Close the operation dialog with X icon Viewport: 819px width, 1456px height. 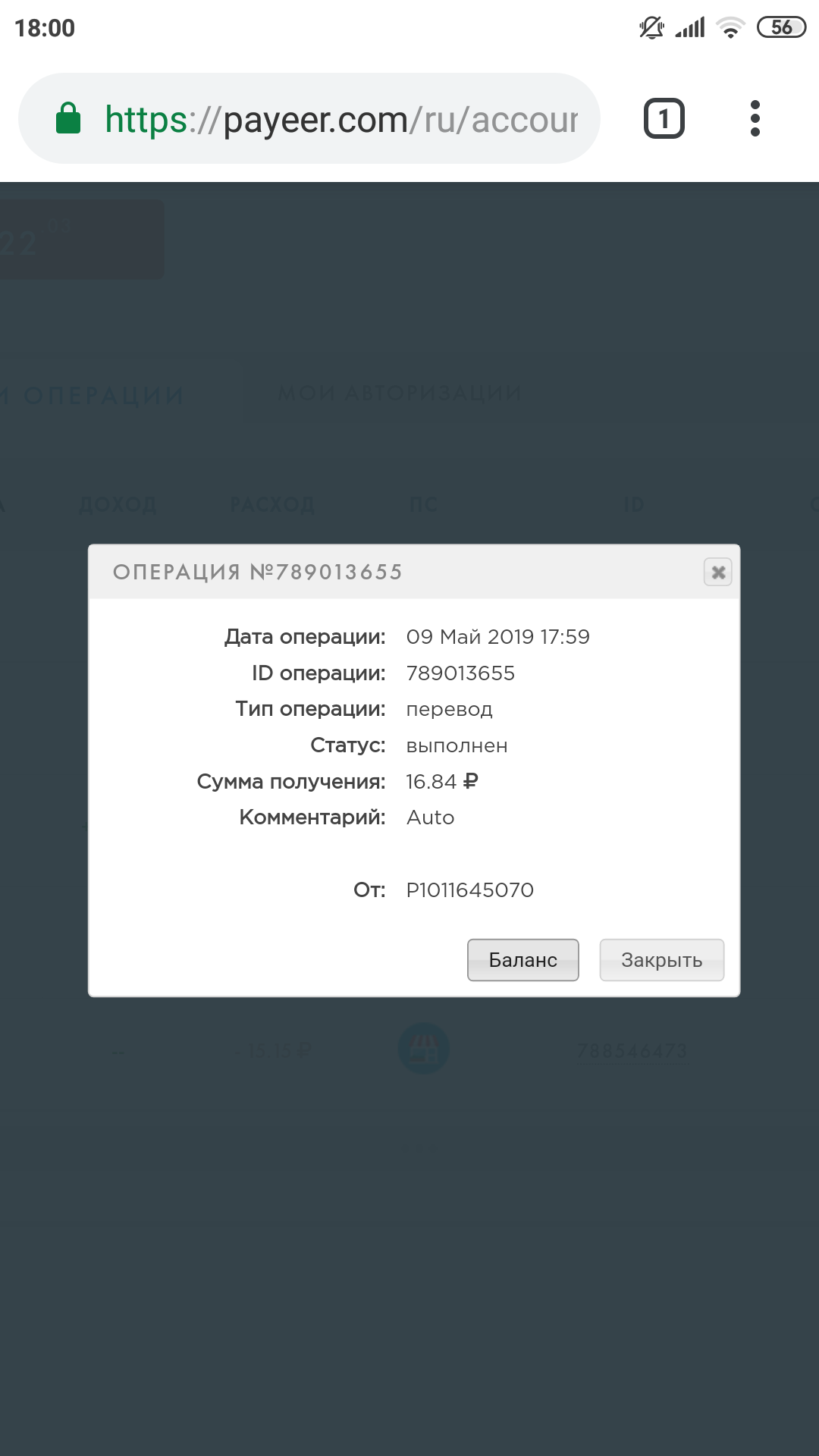pos(718,572)
